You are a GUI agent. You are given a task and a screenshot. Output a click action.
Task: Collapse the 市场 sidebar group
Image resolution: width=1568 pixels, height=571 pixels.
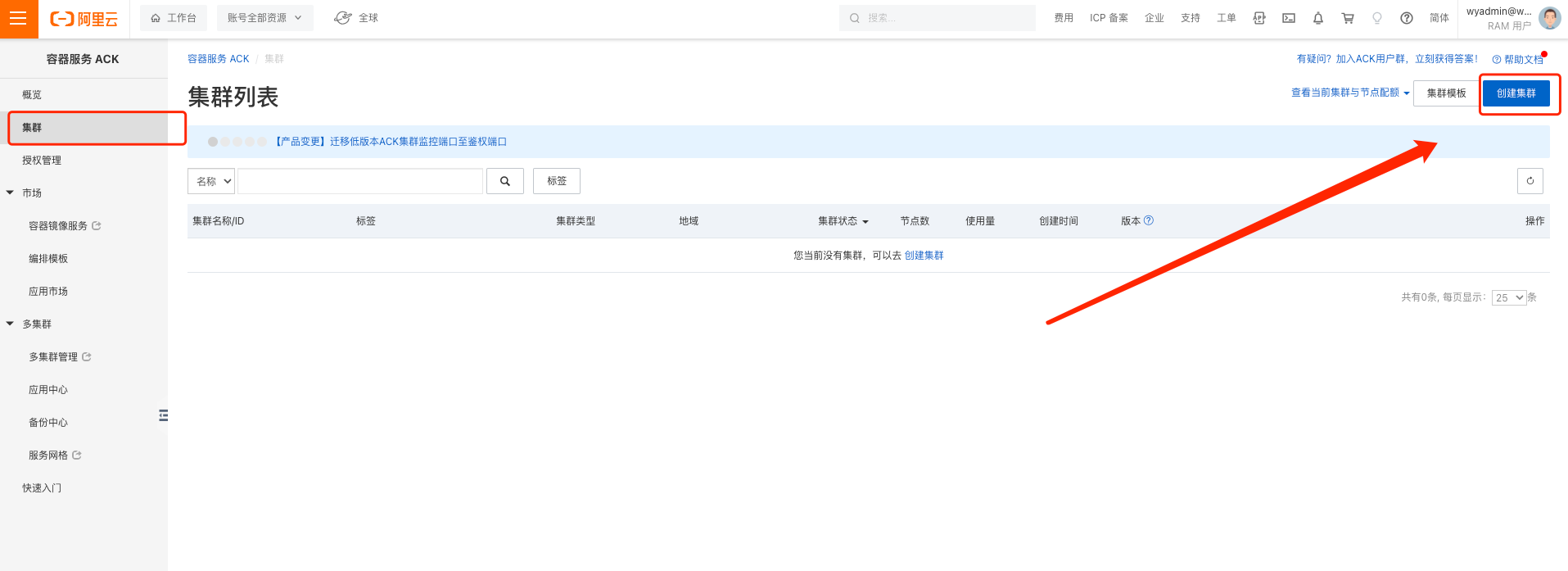coord(10,193)
